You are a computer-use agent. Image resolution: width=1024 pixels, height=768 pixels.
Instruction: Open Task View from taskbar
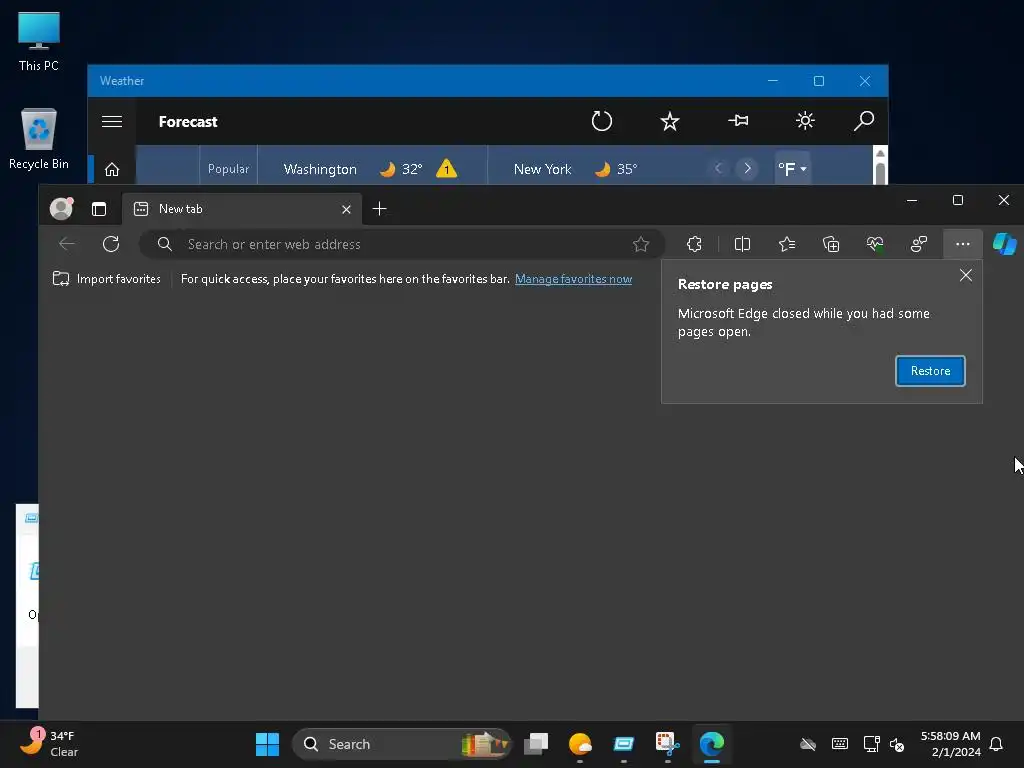[x=536, y=744]
